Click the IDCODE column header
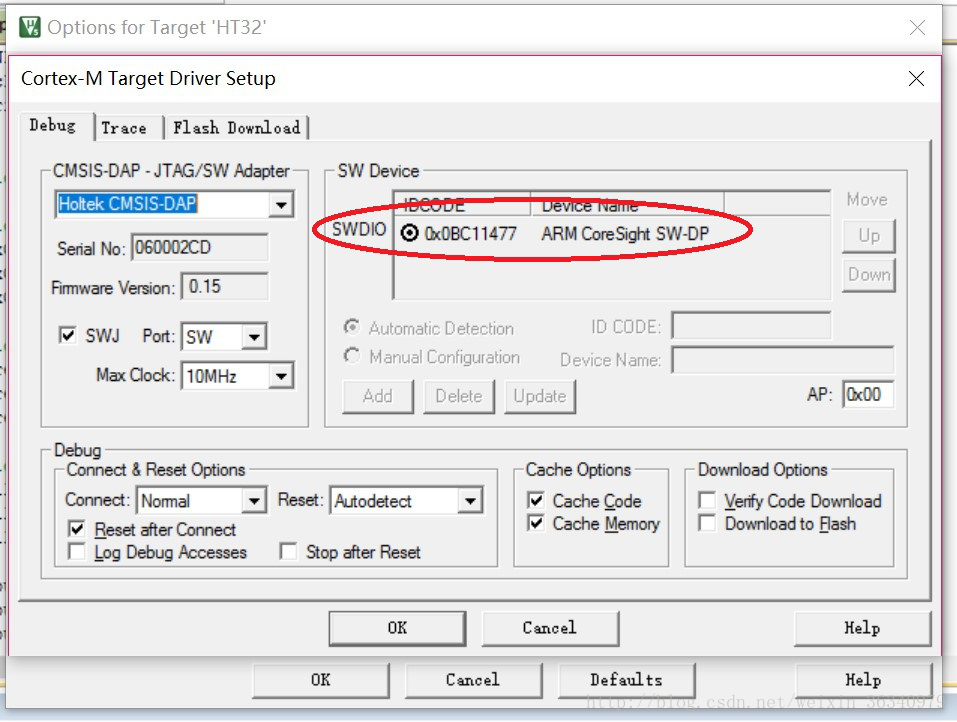 (462, 204)
